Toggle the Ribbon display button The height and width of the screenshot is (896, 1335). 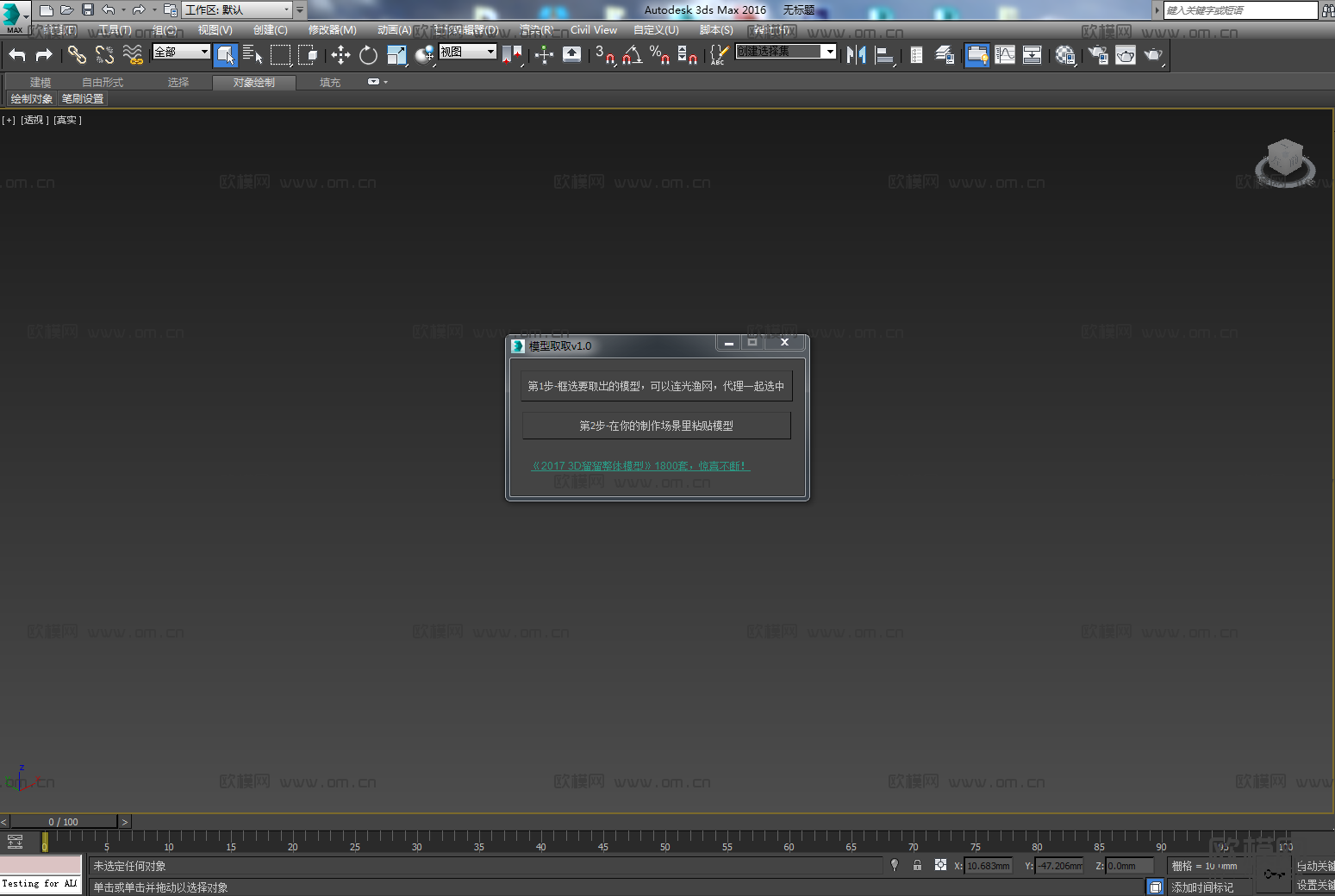click(976, 55)
